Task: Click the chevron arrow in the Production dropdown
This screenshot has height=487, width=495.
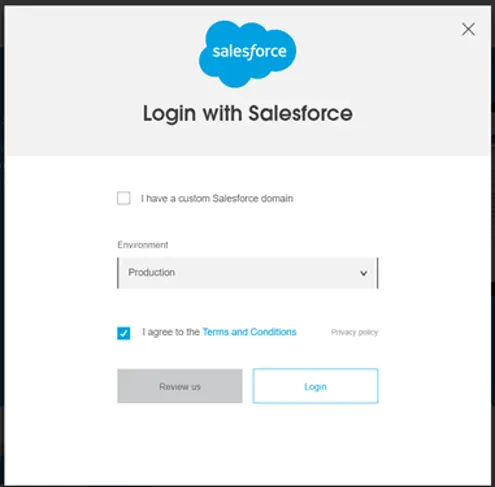Action: pos(364,273)
